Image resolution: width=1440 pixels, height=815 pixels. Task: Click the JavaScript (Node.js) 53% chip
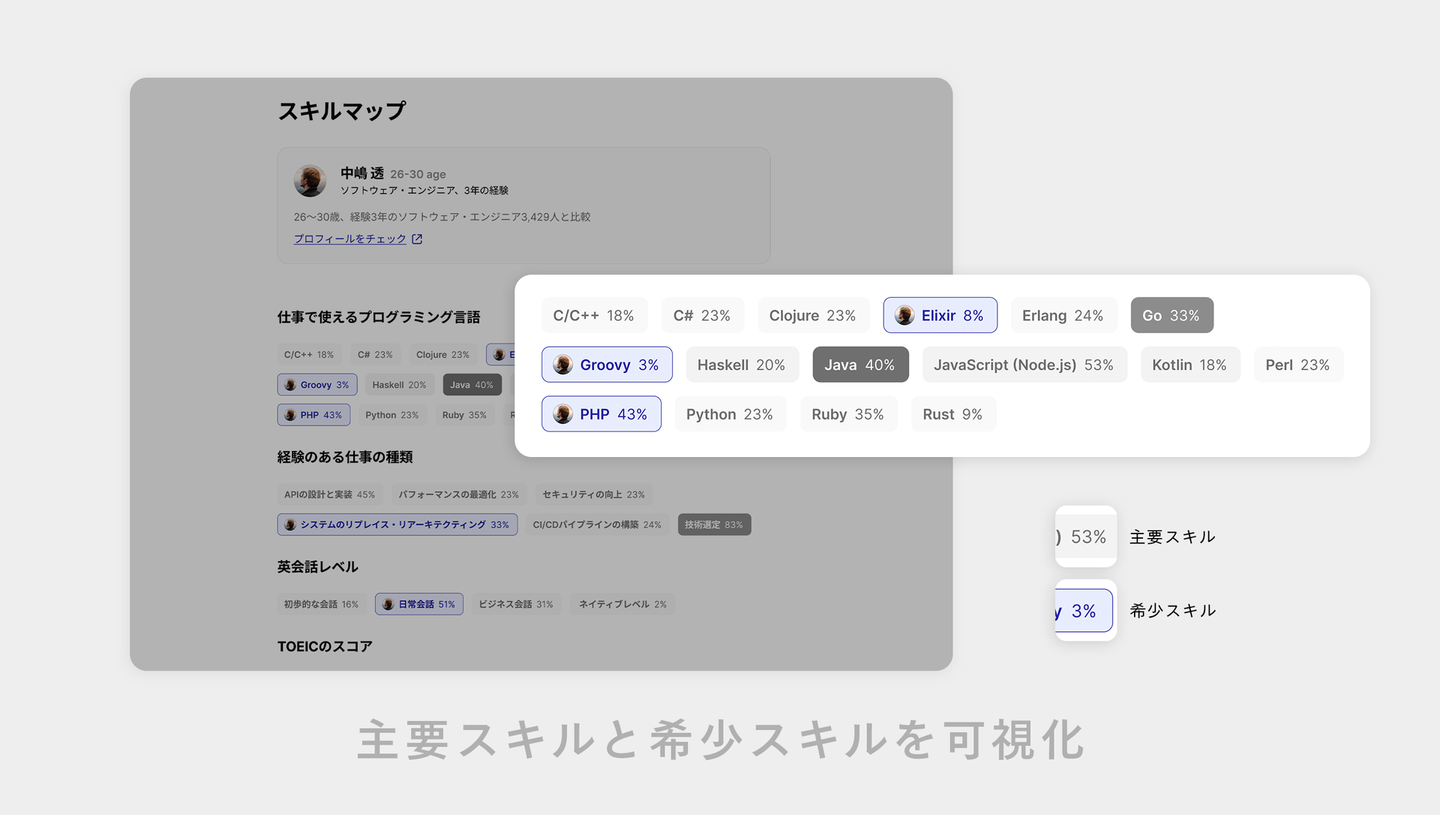tap(1025, 365)
